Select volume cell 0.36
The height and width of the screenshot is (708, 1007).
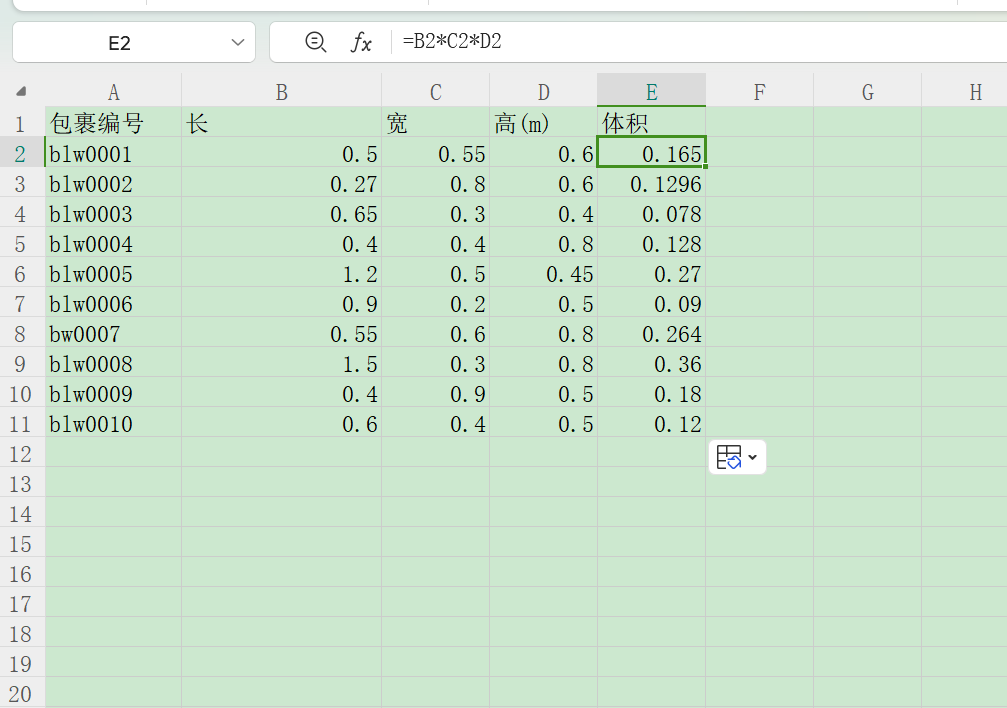[x=651, y=362]
